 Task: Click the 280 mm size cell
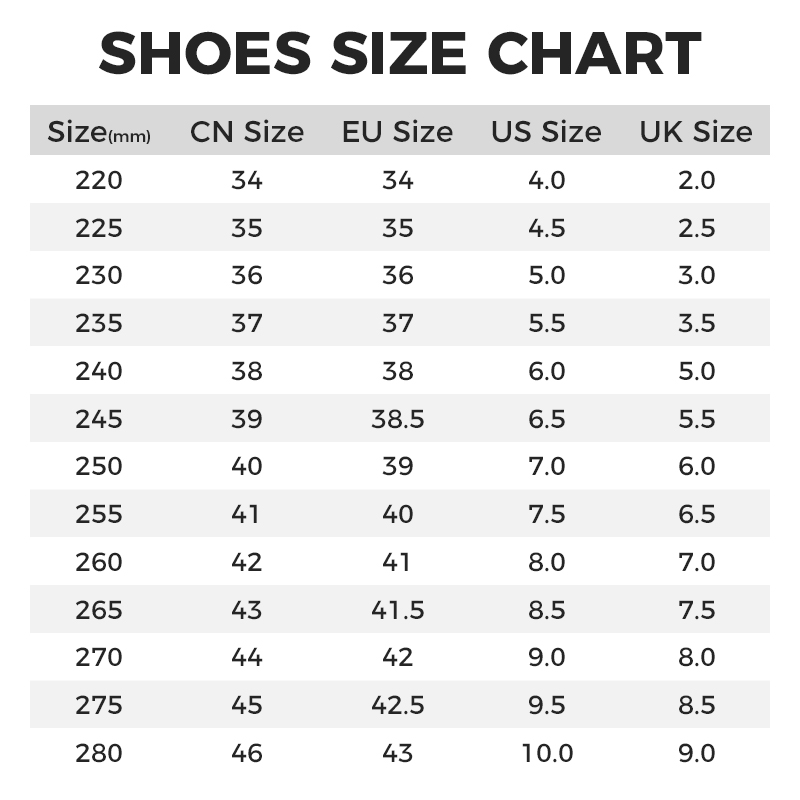(x=99, y=753)
